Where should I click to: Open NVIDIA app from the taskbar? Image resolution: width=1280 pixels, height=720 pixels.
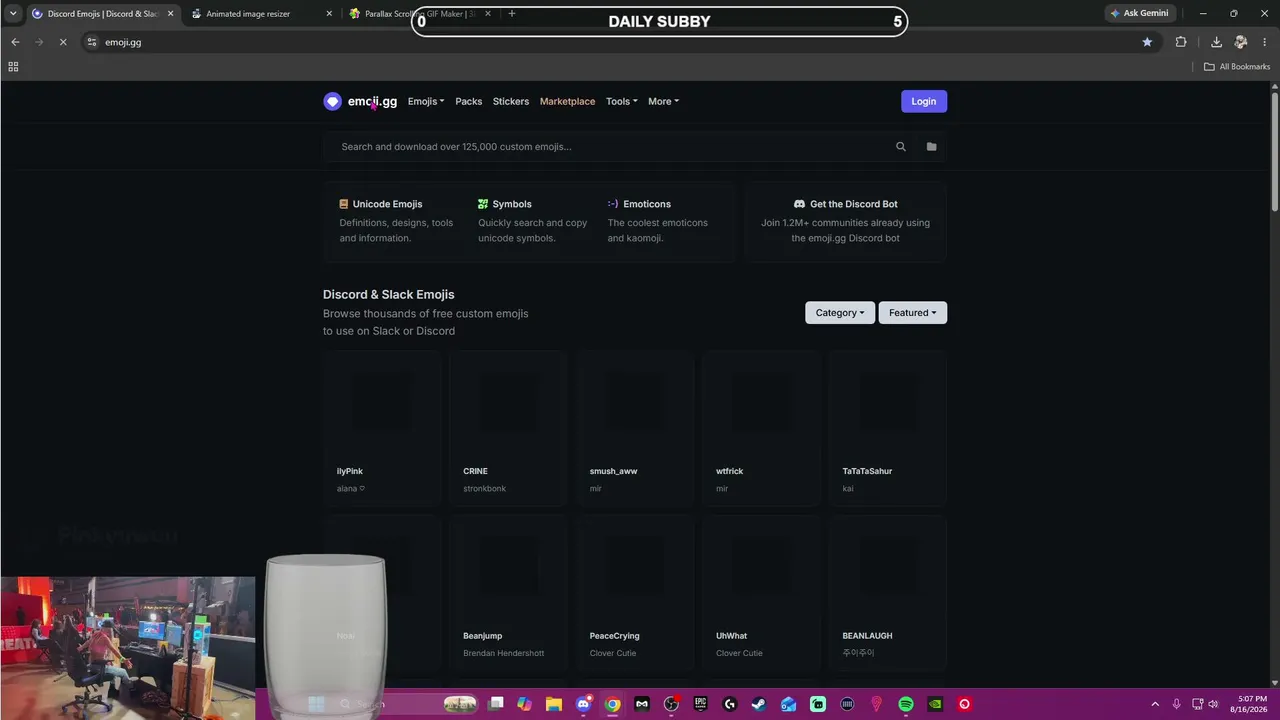935,704
